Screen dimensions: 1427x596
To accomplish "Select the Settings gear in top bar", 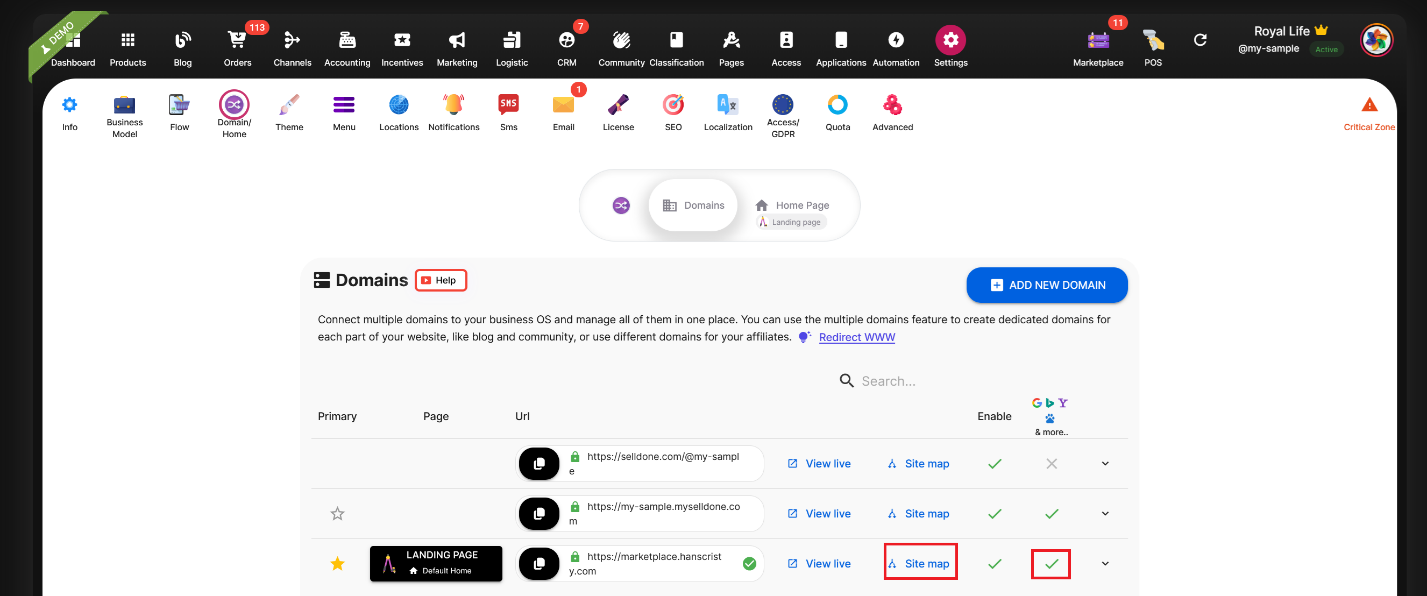I will pyautogui.click(x=951, y=47).
